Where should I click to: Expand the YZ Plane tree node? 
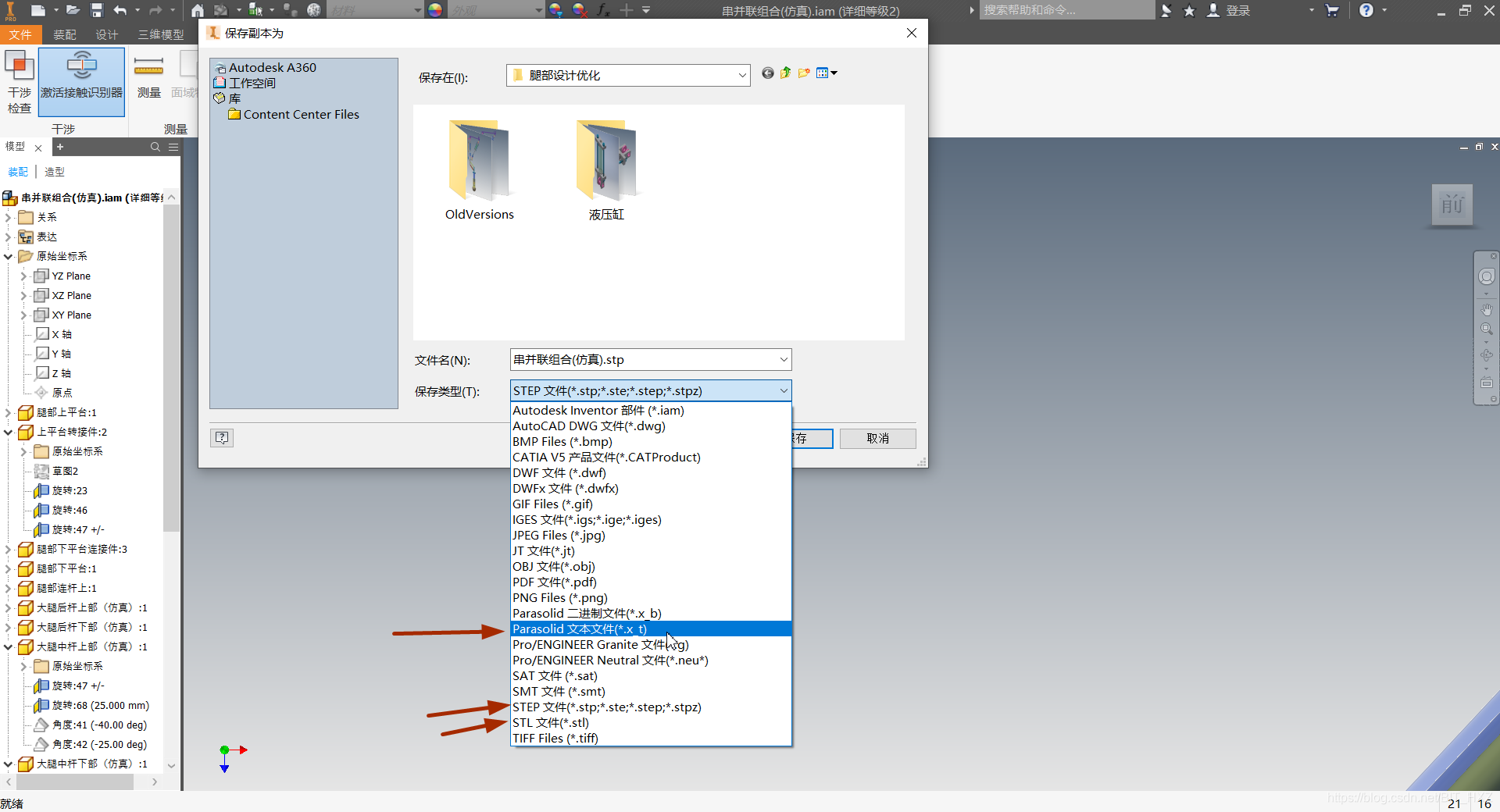[23, 276]
